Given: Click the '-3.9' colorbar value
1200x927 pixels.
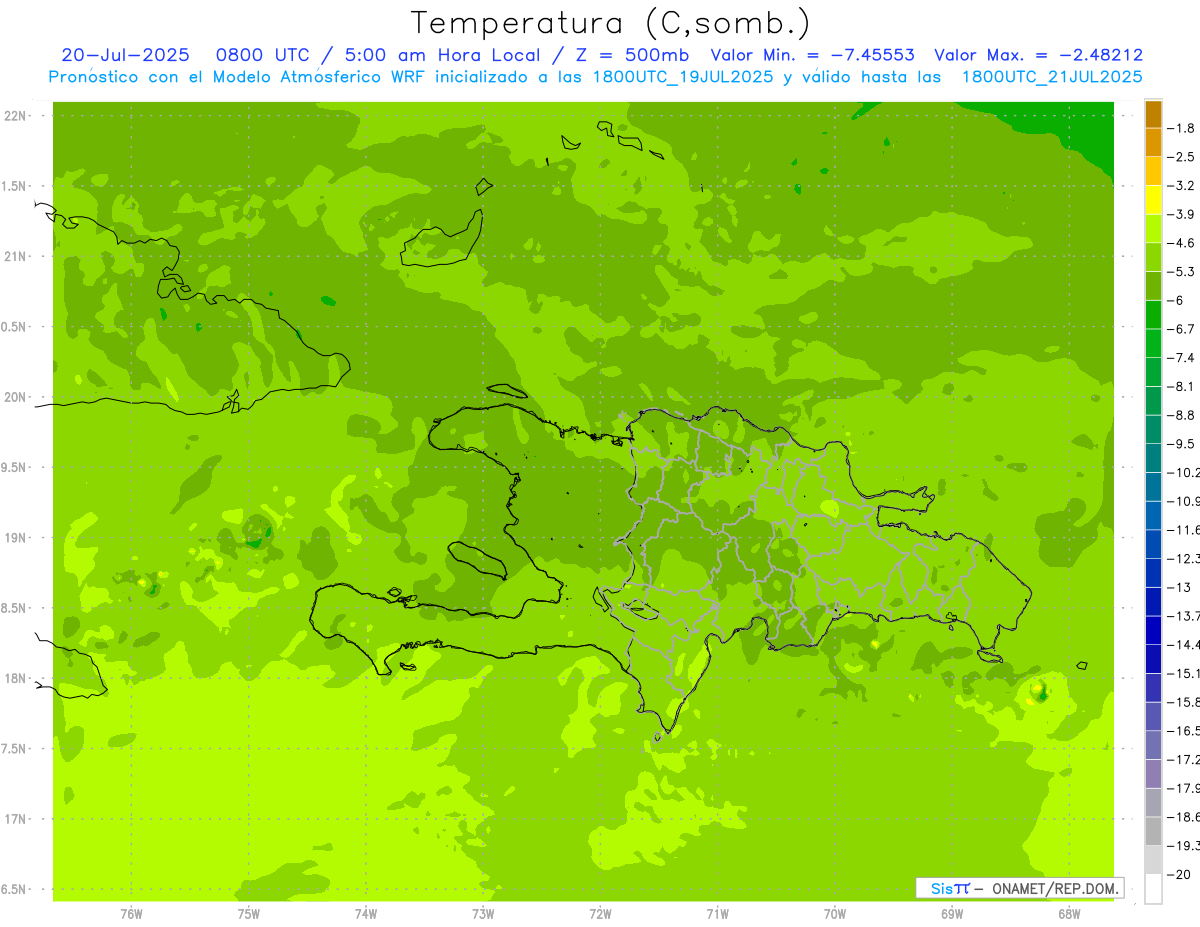Looking at the screenshot, I should pos(1180,214).
